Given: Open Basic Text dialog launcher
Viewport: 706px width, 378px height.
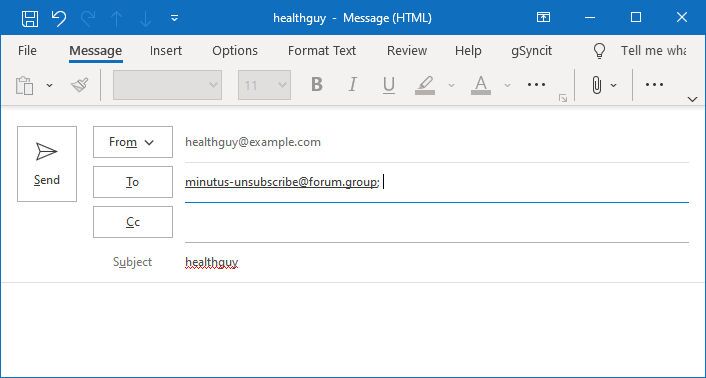Looking at the screenshot, I should [x=563, y=98].
